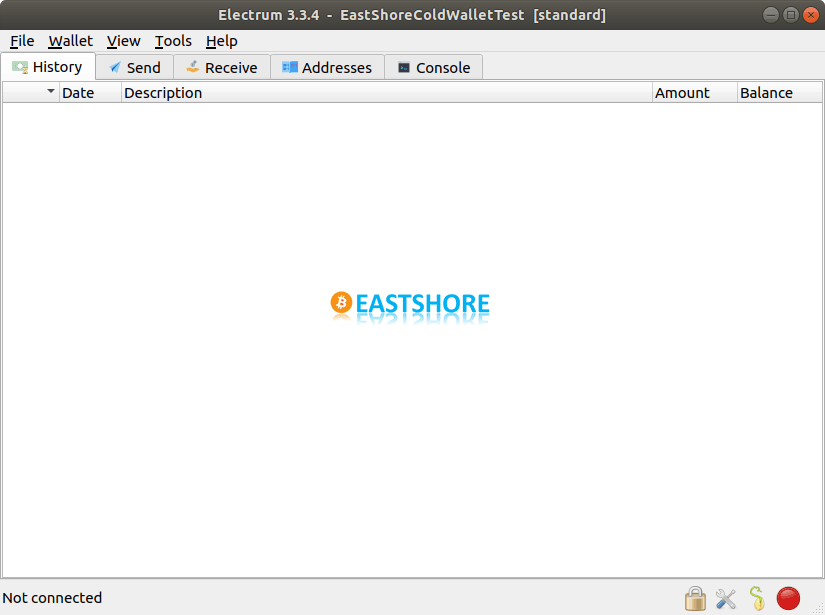Switch to the Console tab

tap(434, 68)
